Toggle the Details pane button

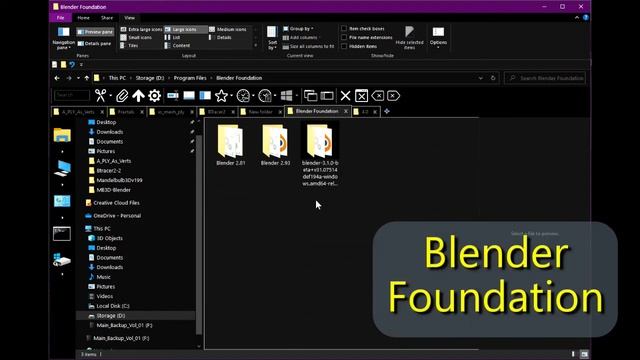point(94,44)
